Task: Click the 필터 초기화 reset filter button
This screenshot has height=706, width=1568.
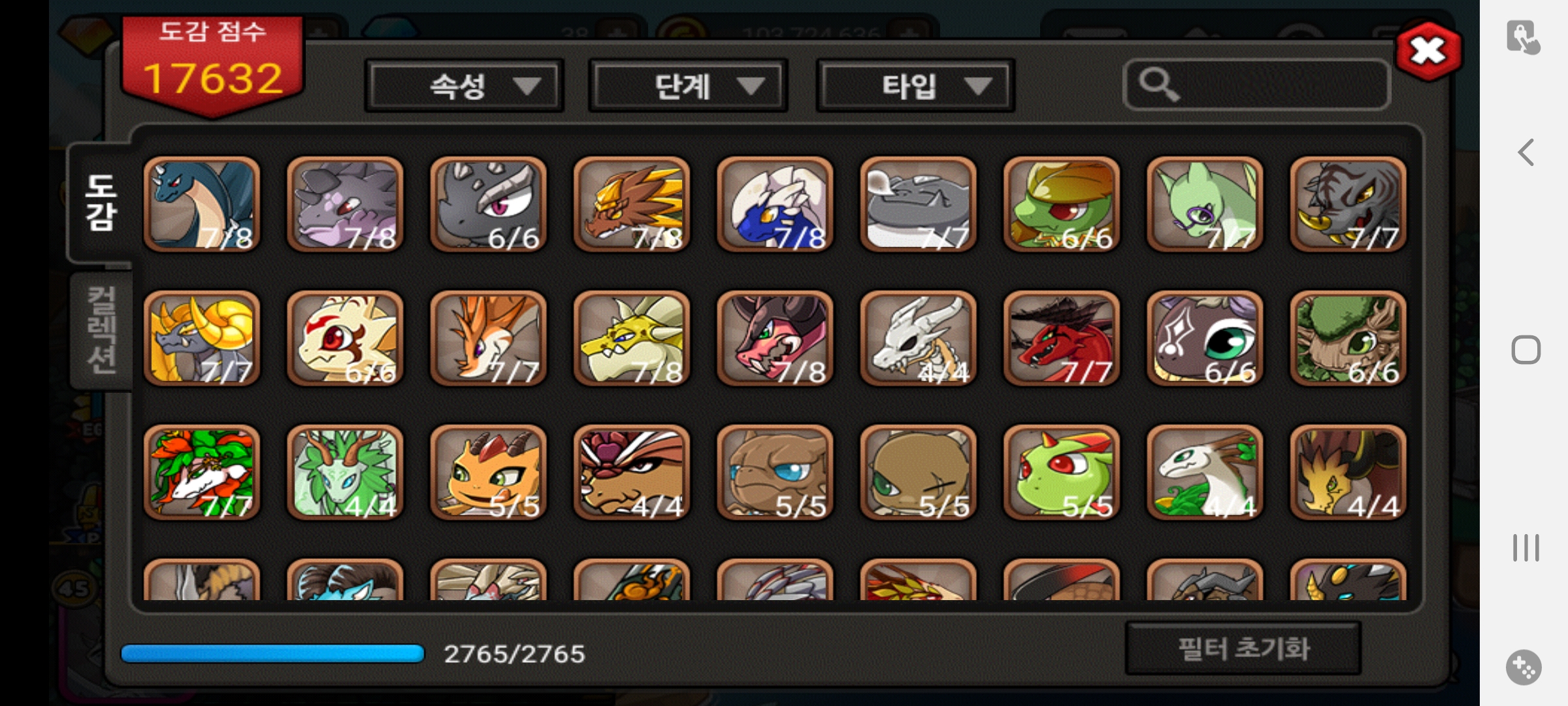Action: 1243,648
